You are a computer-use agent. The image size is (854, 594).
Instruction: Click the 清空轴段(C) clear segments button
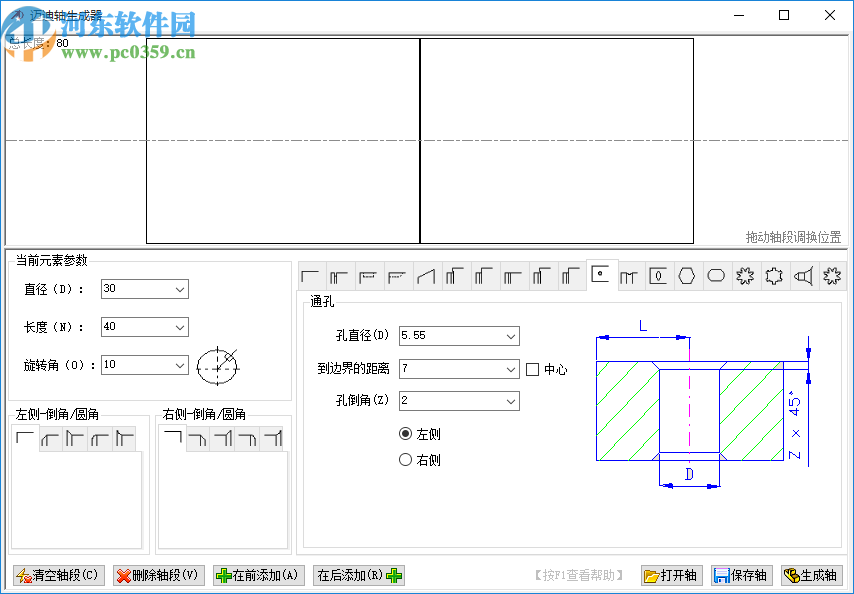(x=57, y=575)
